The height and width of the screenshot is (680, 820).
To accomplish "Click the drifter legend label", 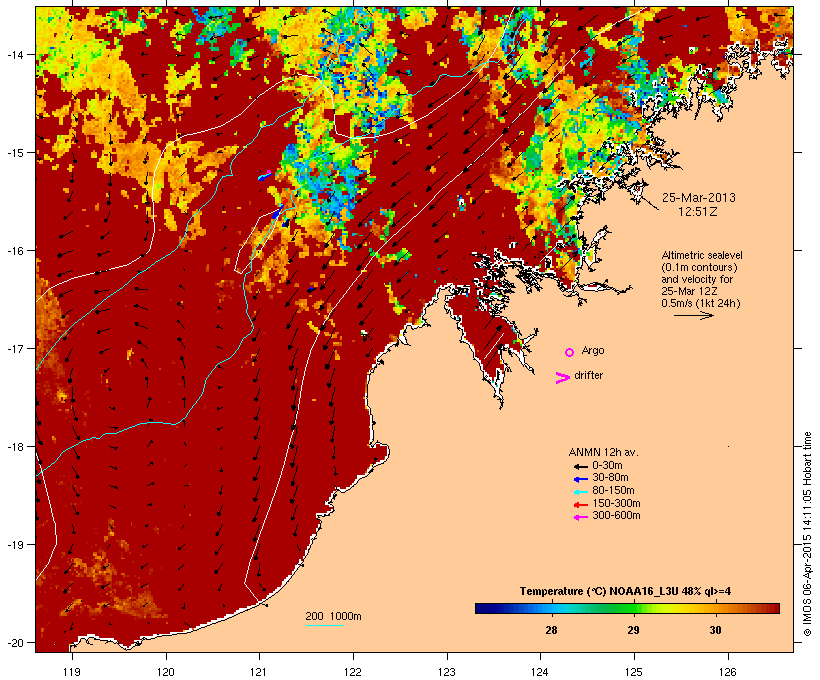I will (x=588, y=375).
